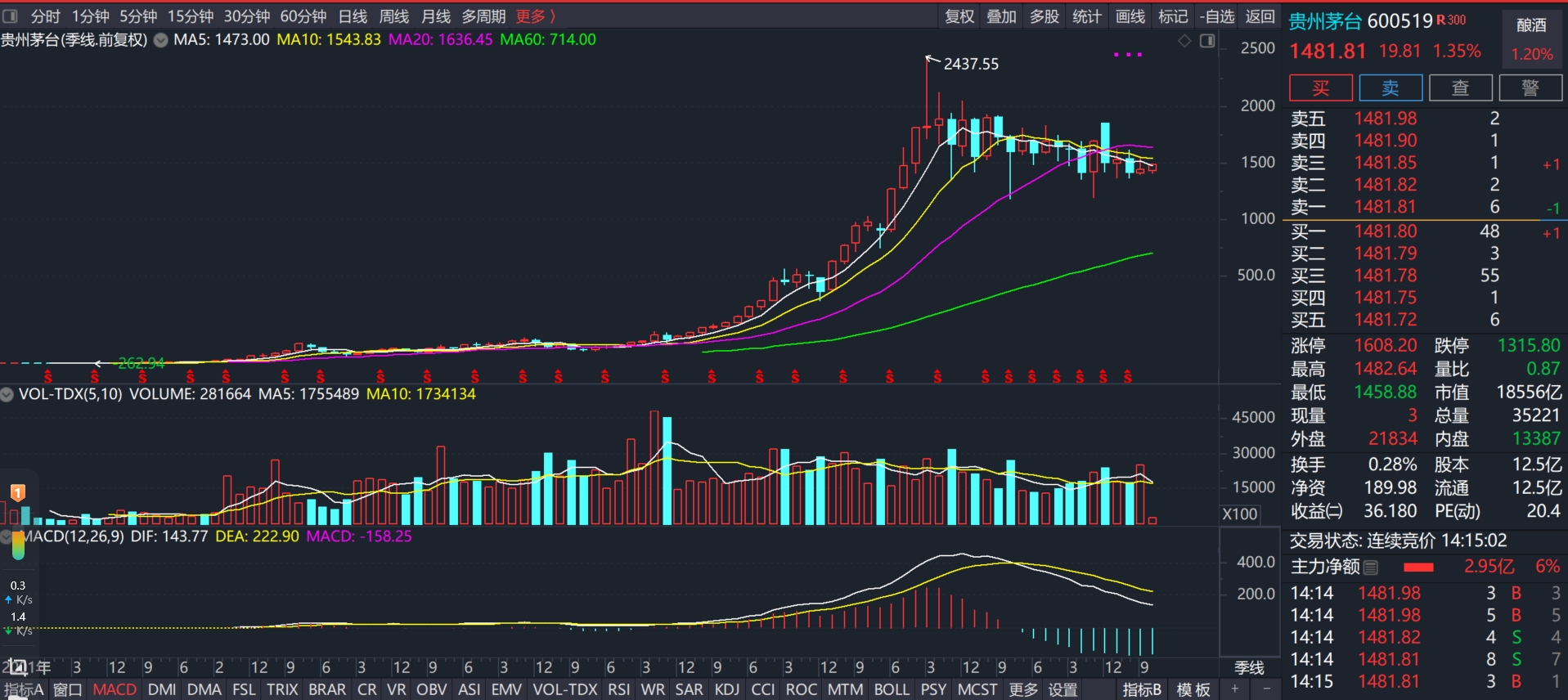Viewport: 1568px width, 700px height.
Task: Switch to 5分钟 period
Action: pos(139,16)
